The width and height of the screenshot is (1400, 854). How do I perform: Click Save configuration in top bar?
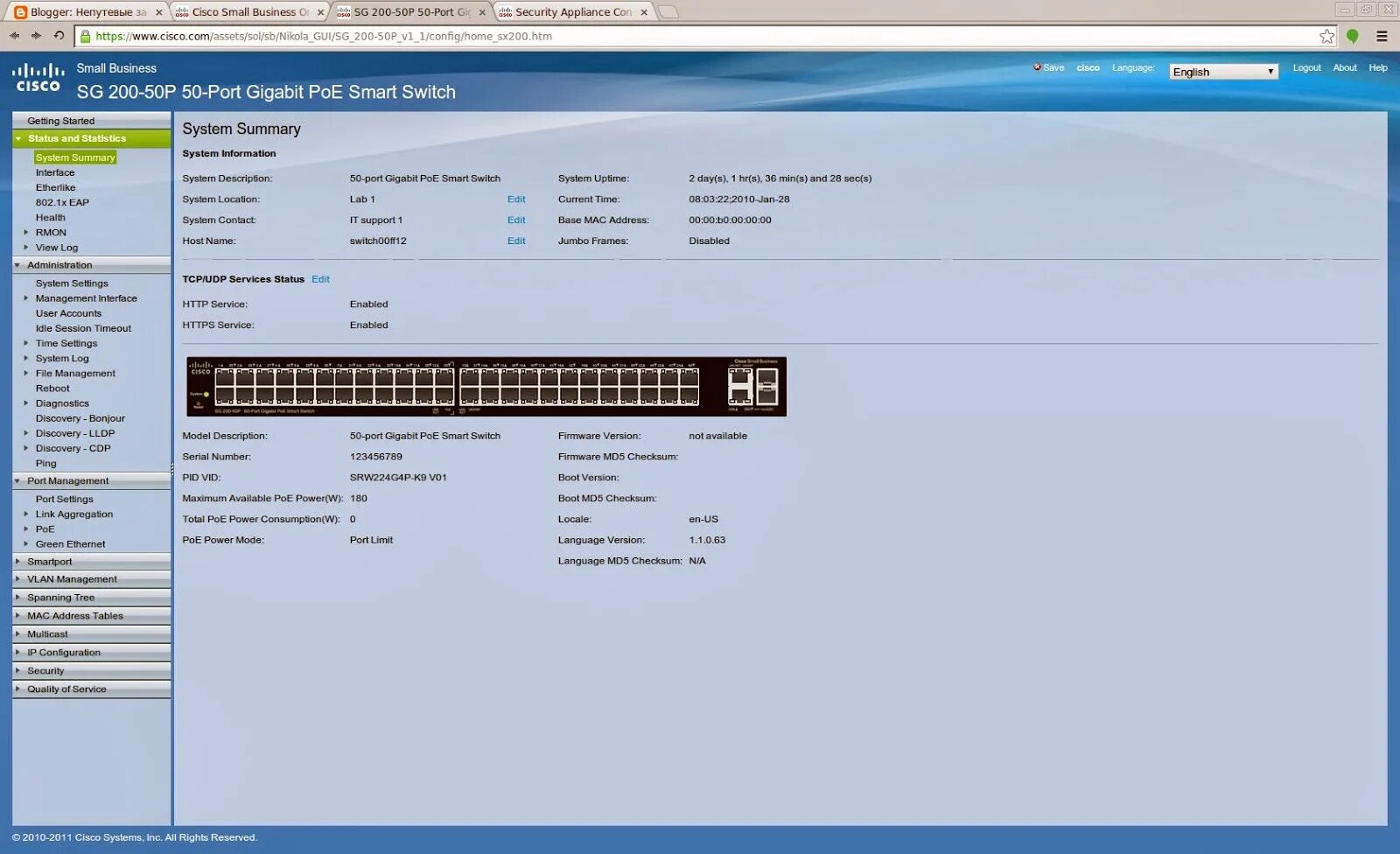1048,67
